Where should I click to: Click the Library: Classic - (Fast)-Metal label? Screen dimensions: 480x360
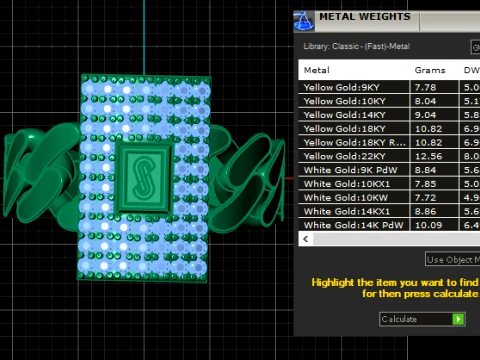(x=356, y=46)
